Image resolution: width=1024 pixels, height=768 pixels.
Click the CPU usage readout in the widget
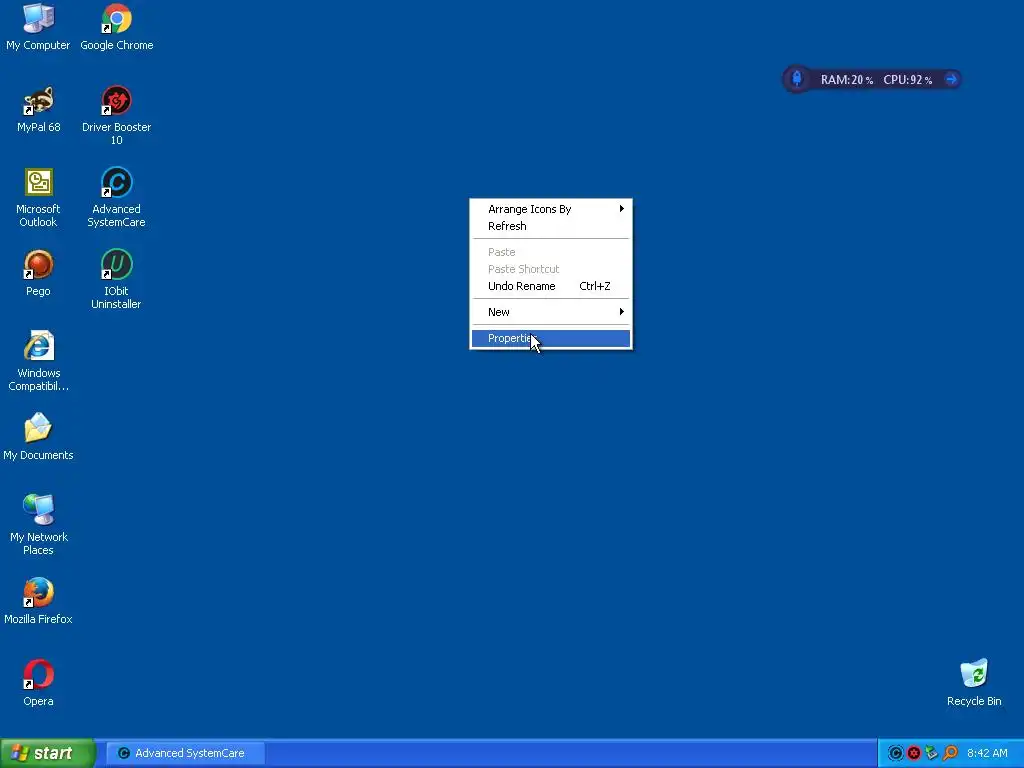click(x=907, y=80)
